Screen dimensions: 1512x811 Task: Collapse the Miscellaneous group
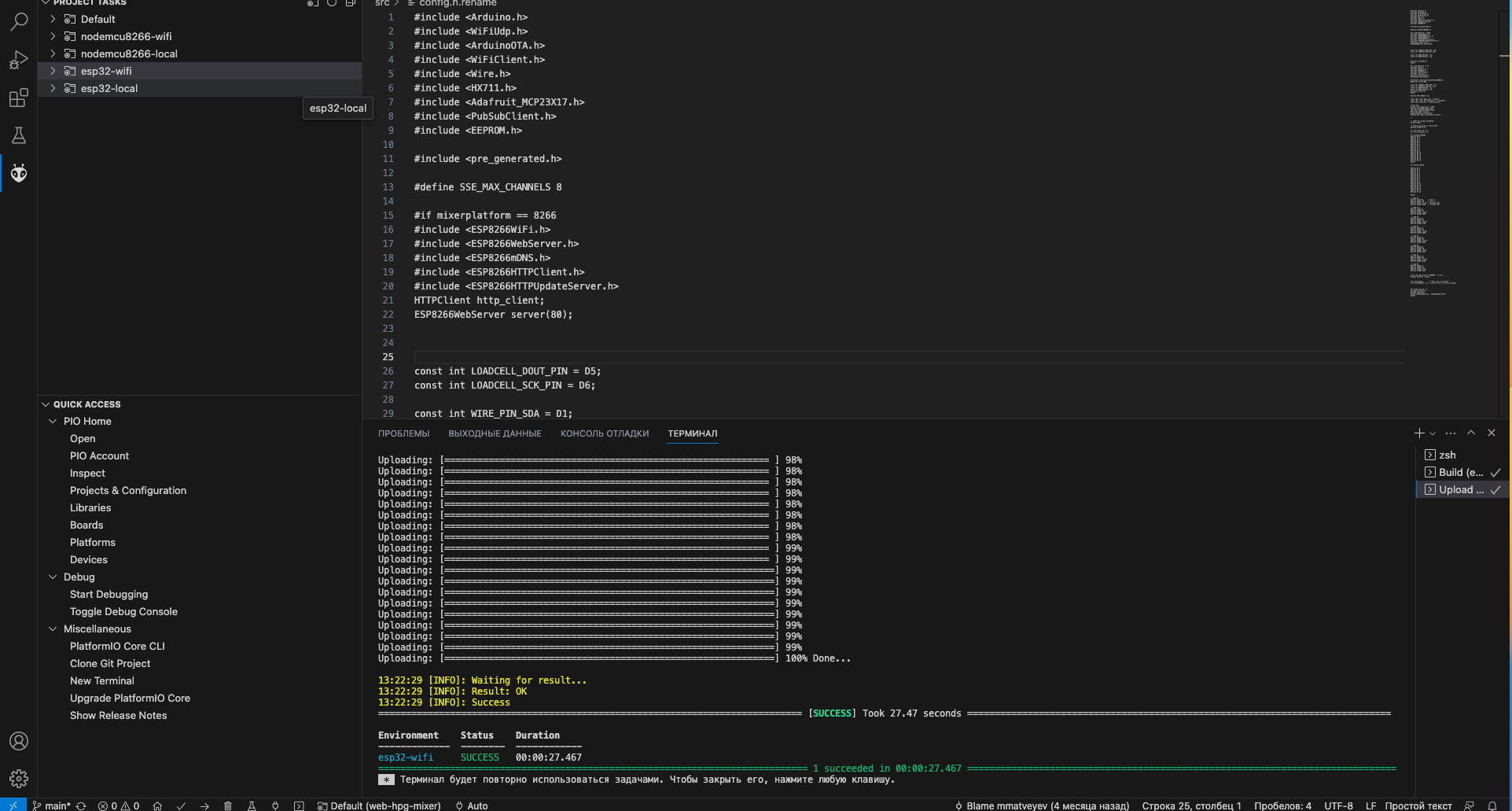click(53, 629)
